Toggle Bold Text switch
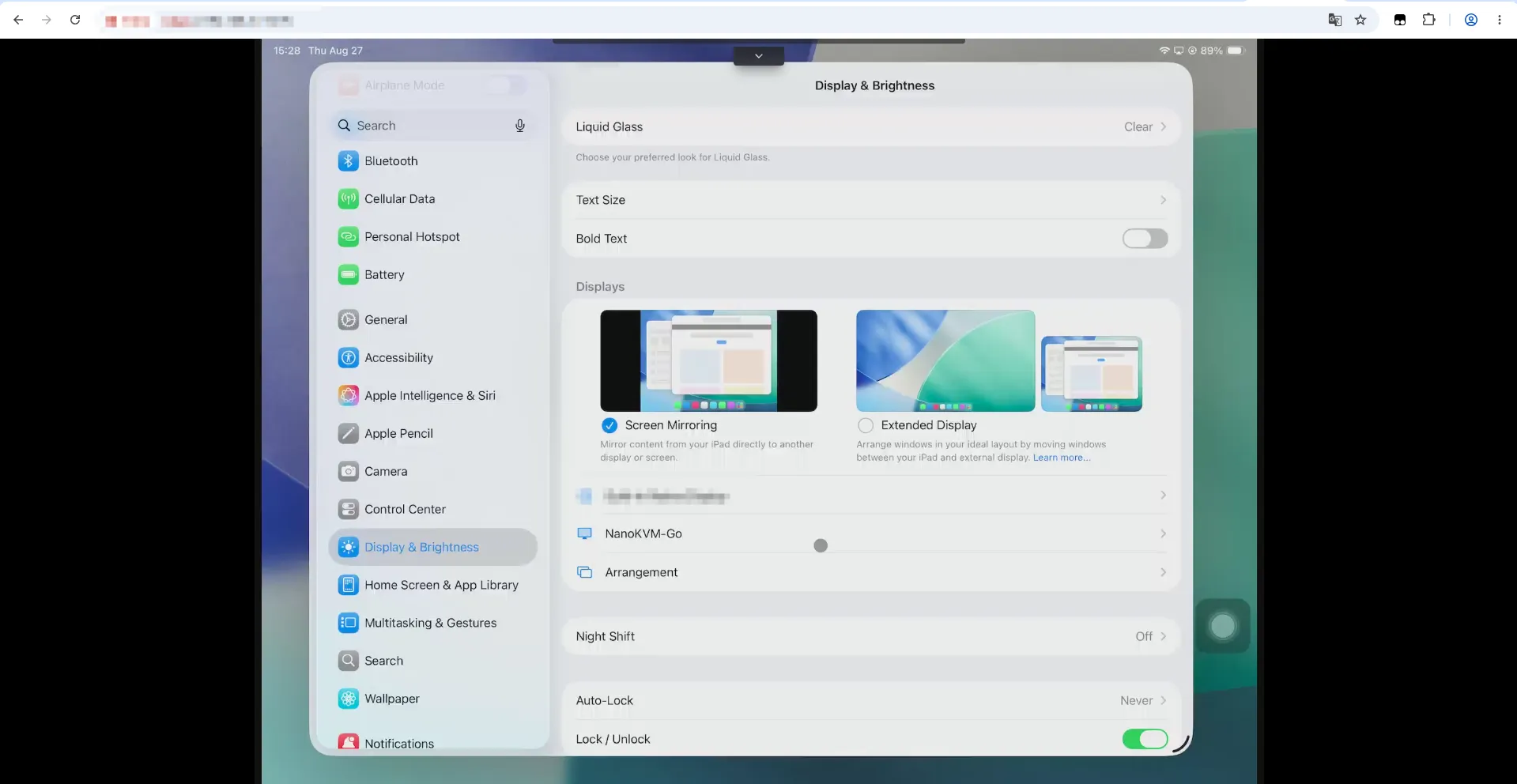Screen dimensions: 1517x784 coord(1145,239)
